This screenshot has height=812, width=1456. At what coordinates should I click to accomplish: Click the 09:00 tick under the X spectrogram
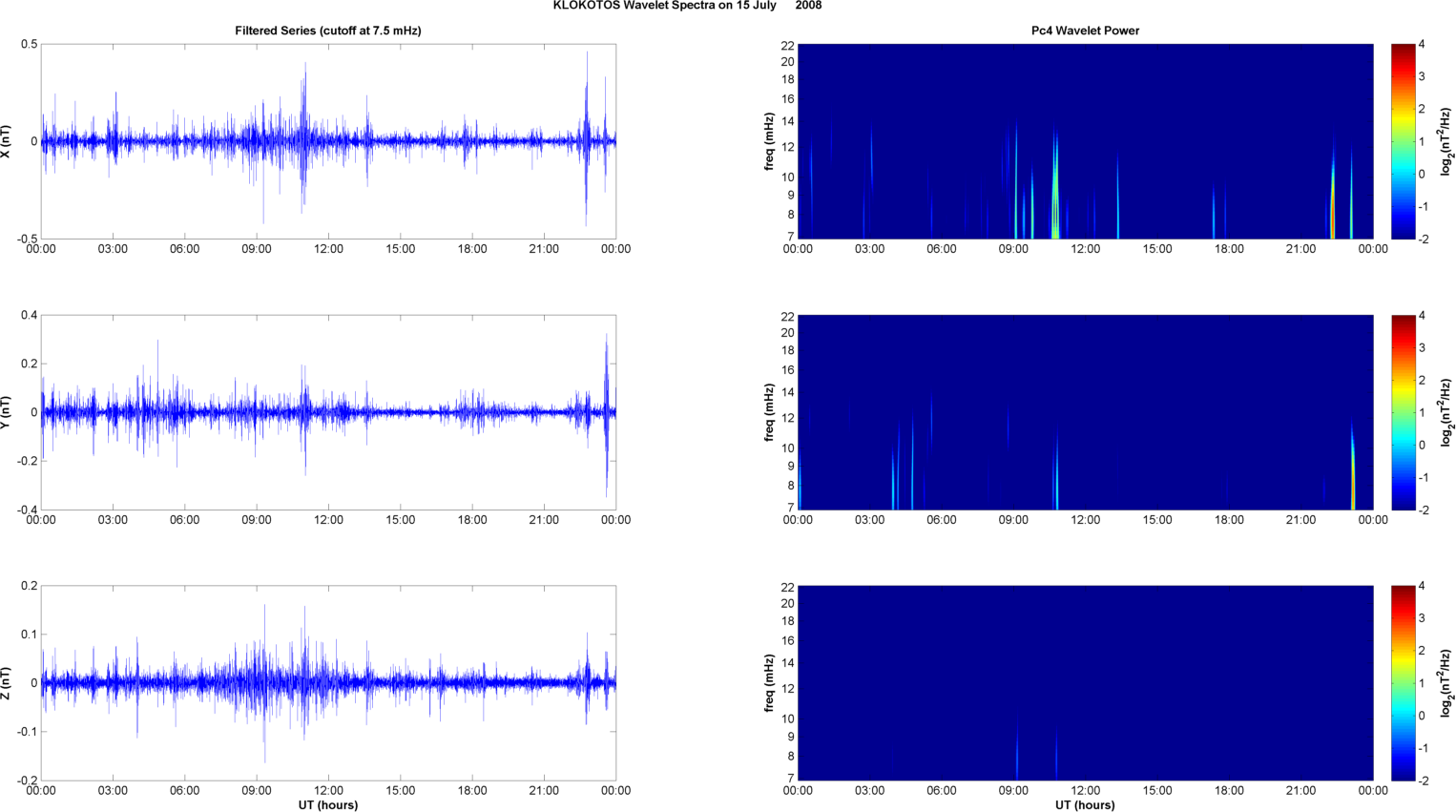1013,249
